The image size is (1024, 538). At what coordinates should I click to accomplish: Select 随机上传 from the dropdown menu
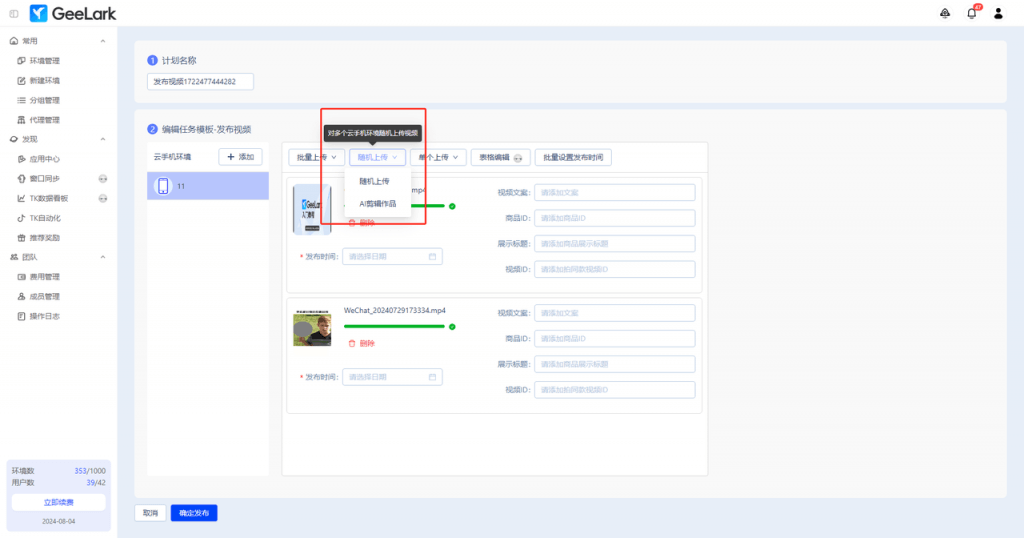(374, 181)
